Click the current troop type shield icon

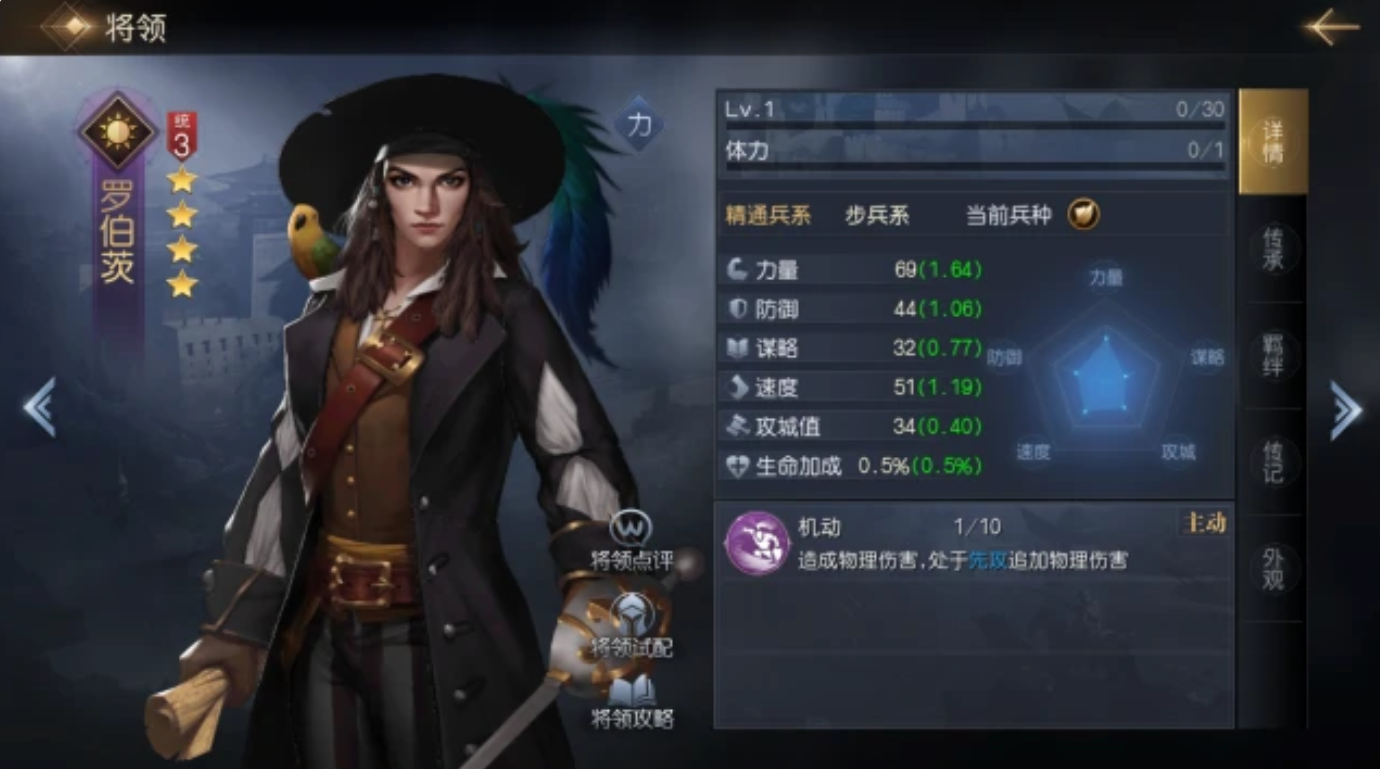(x=1083, y=215)
